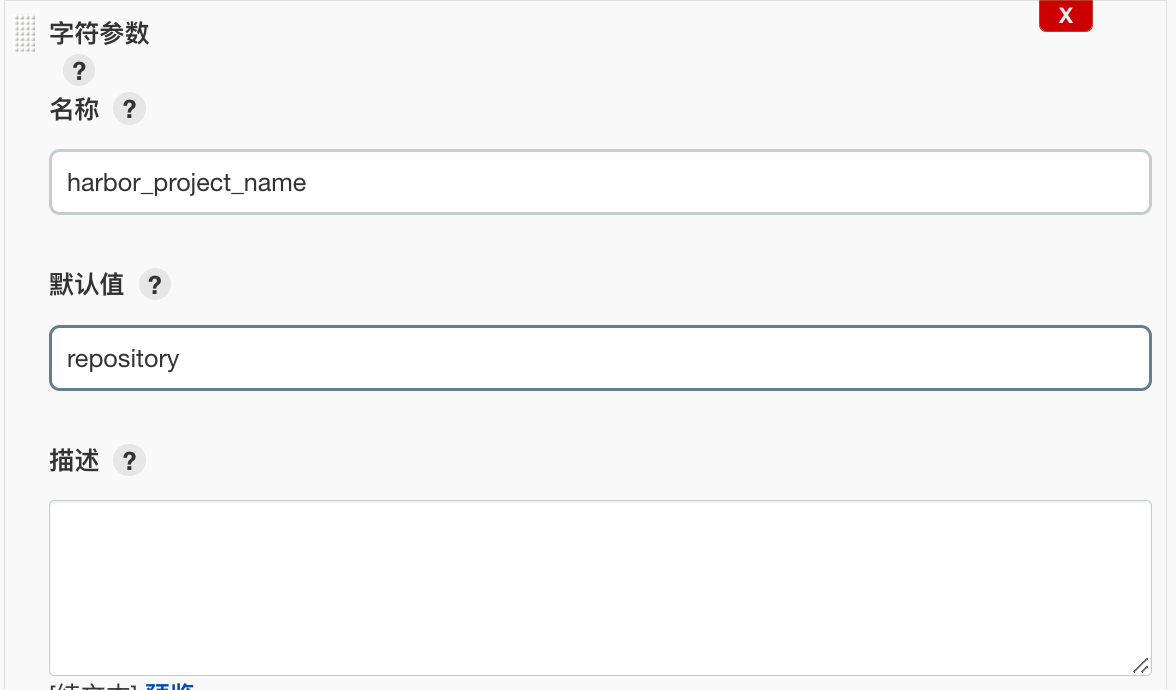Click on the word repository
1176x690 pixels.
tap(122, 359)
